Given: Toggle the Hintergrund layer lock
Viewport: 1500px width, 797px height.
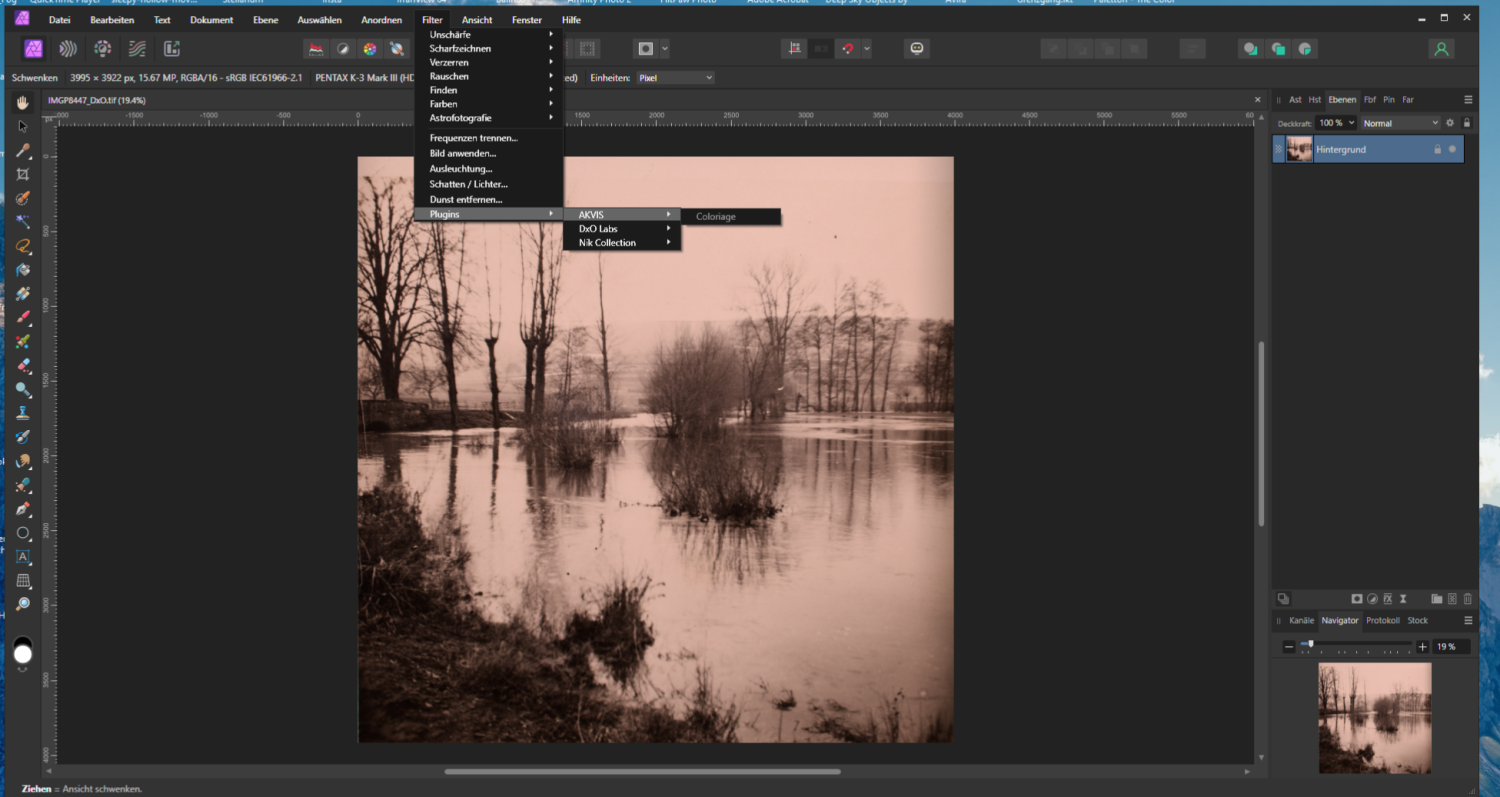Looking at the screenshot, I should point(1438,149).
